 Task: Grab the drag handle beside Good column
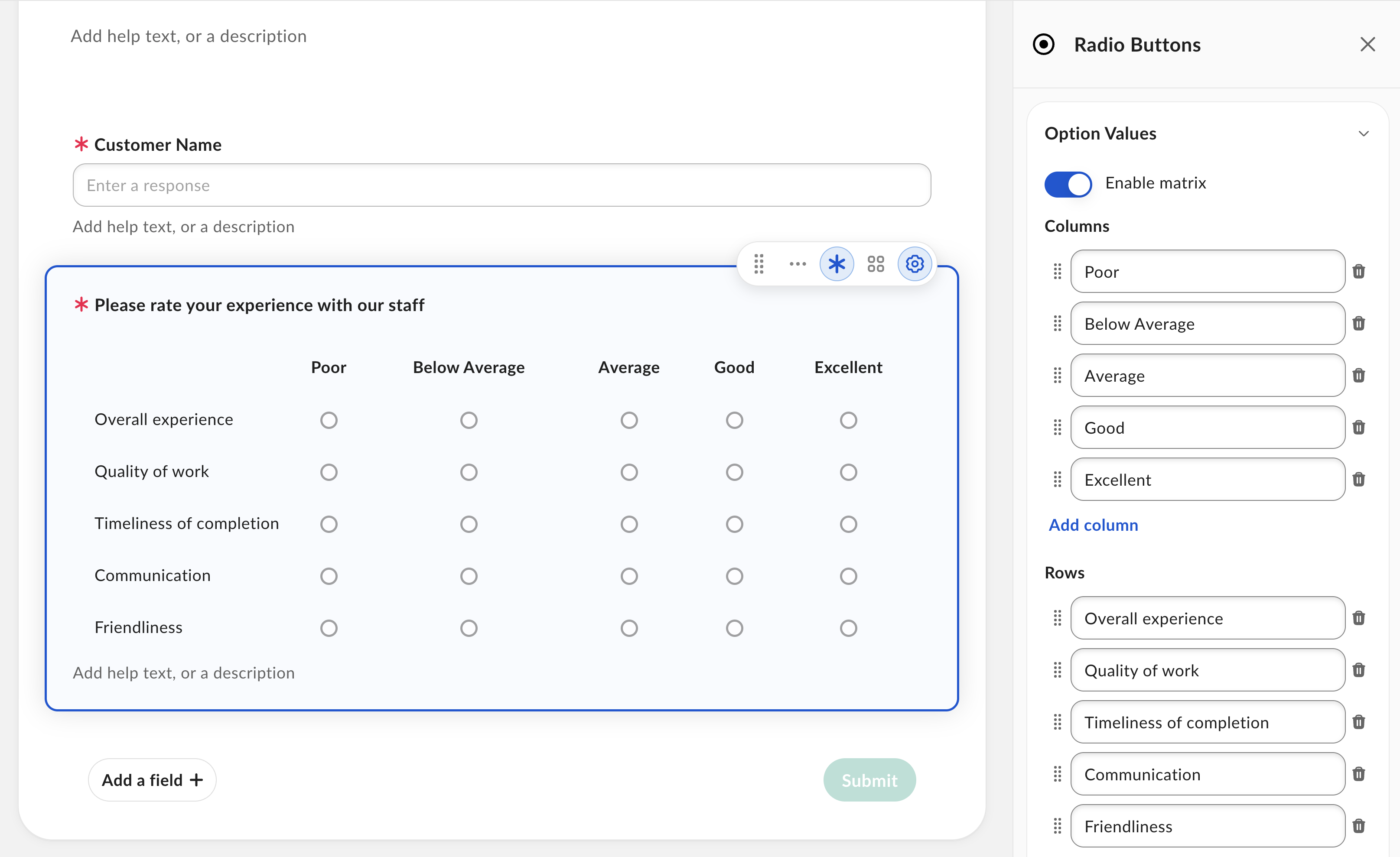[1057, 427]
